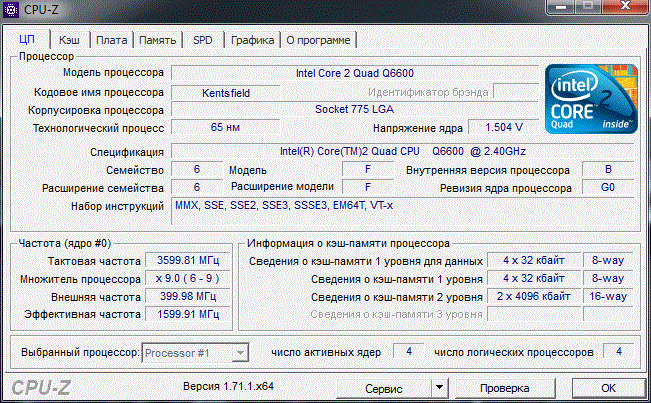Viewport: 651px width, 403px height.
Task: Select the specification field with Q6600 @ 2.40GHz
Action: point(403,151)
